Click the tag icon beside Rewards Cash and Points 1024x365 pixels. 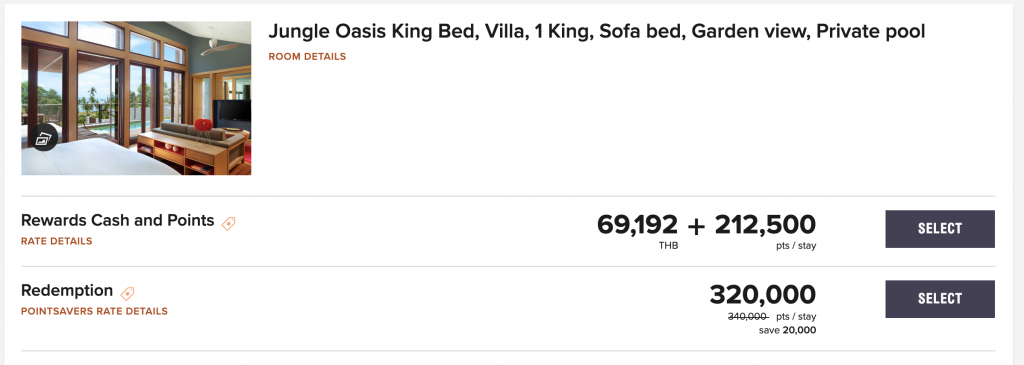pyautogui.click(x=228, y=223)
